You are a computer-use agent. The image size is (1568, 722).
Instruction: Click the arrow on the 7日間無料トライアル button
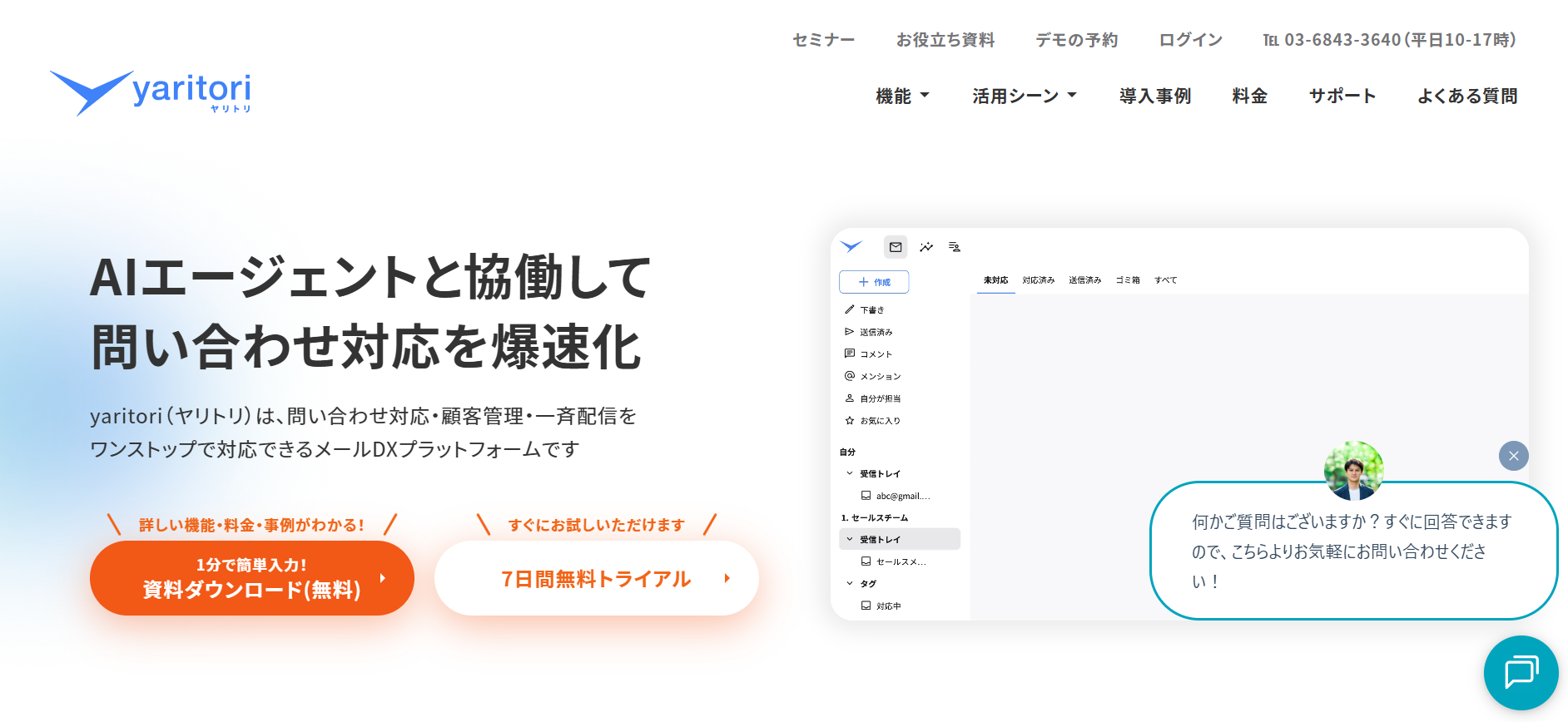727,578
